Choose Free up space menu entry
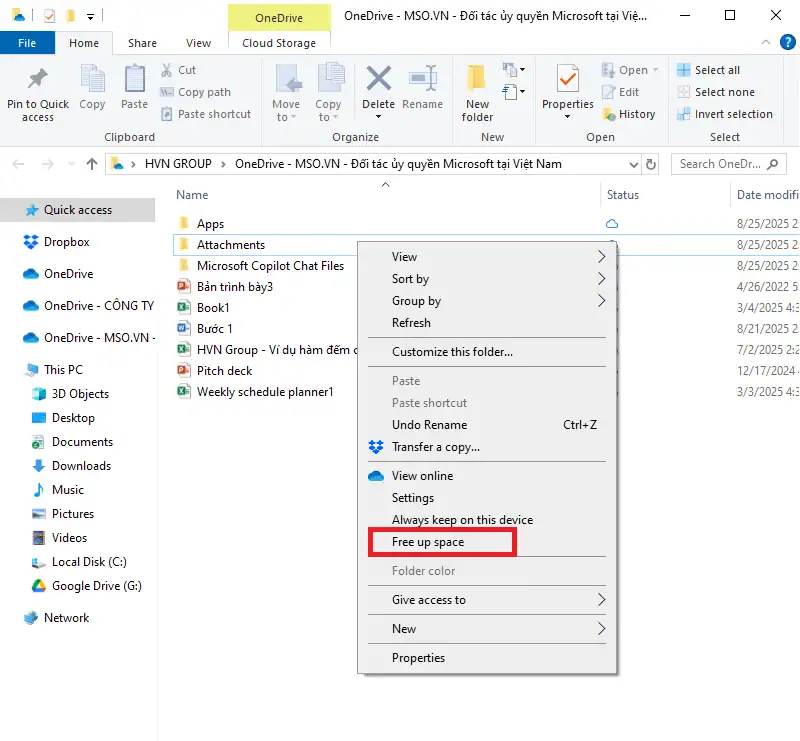Screen dimensions: 800x741 428,542
